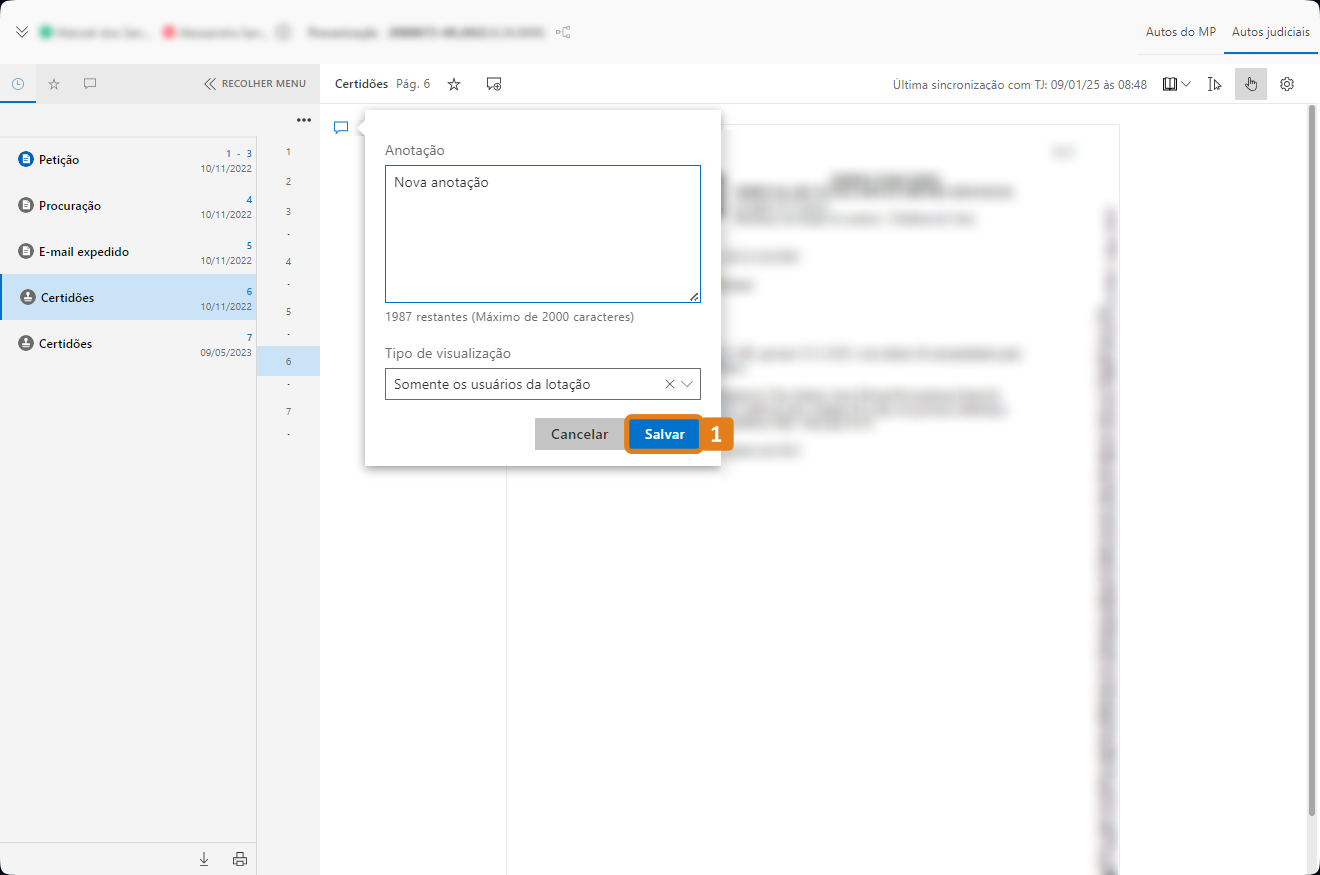1320x875 pixels.
Task: Open the favorites star tab in sidebar
Action: coord(54,84)
